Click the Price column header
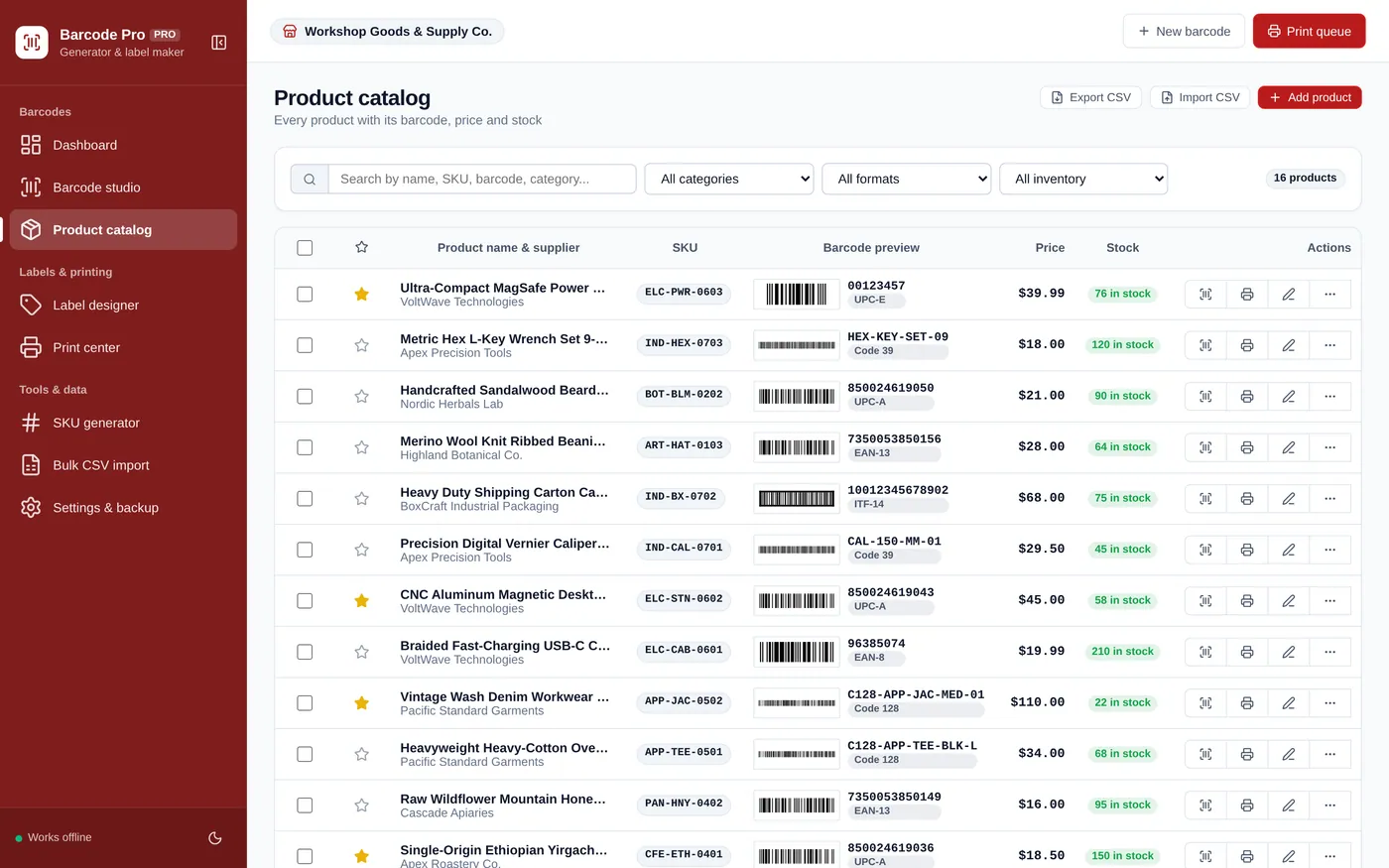The image size is (1389, 868). [x=1050, y=248]
